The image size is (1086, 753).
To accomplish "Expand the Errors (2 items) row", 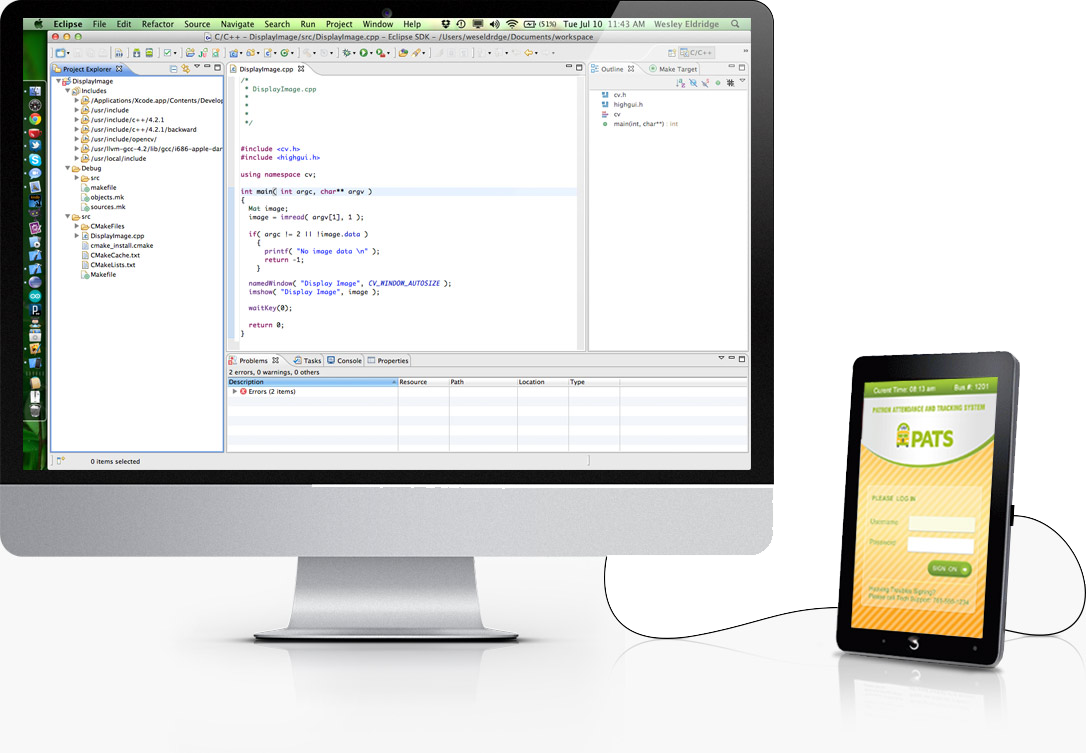I will (235, 391).
